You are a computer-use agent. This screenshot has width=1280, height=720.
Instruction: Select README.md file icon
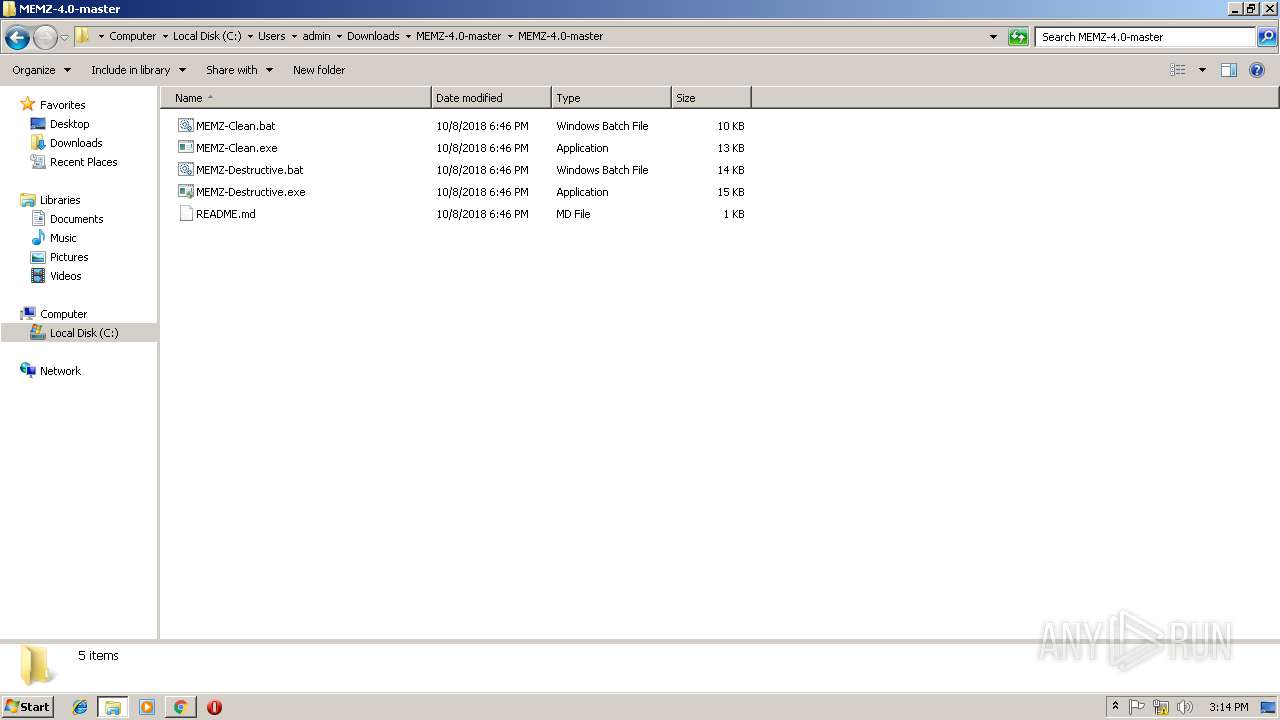pyautogui.click(x=185, y=214)
